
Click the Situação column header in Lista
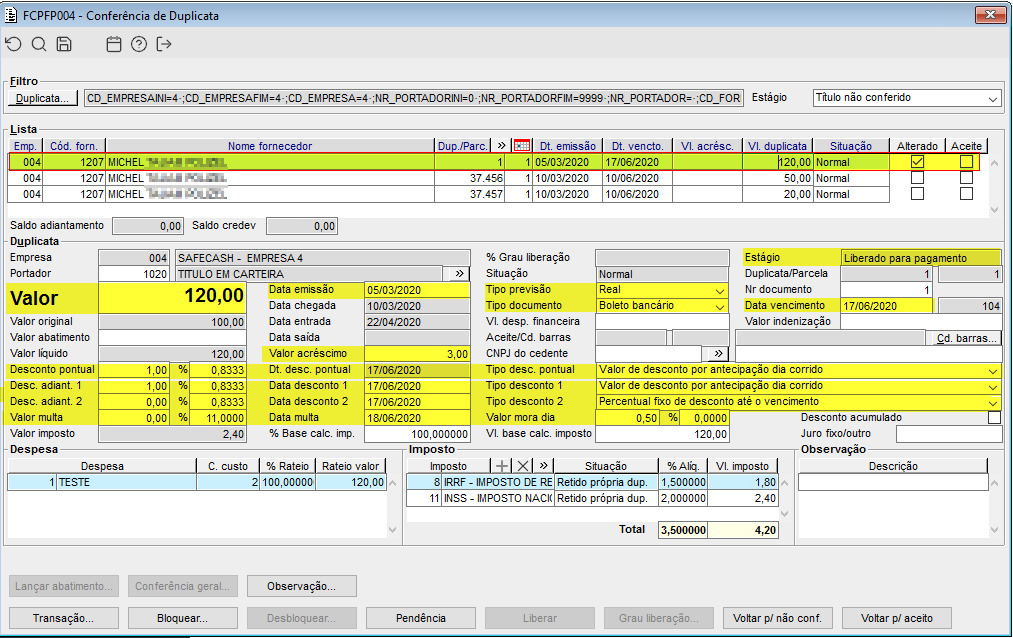pos(850,146)
